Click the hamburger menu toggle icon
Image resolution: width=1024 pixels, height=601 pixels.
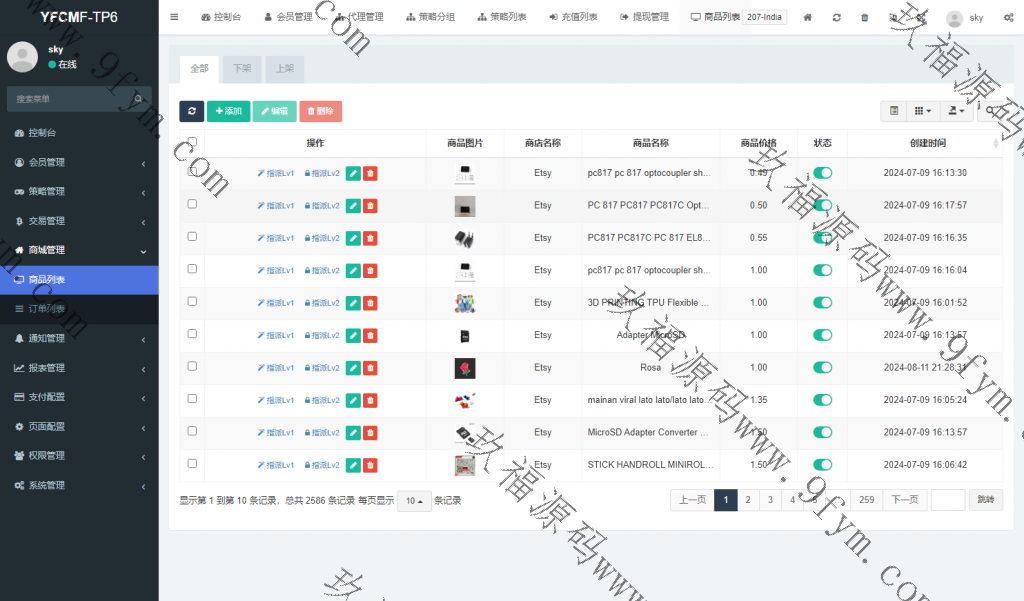pos(174,17)
